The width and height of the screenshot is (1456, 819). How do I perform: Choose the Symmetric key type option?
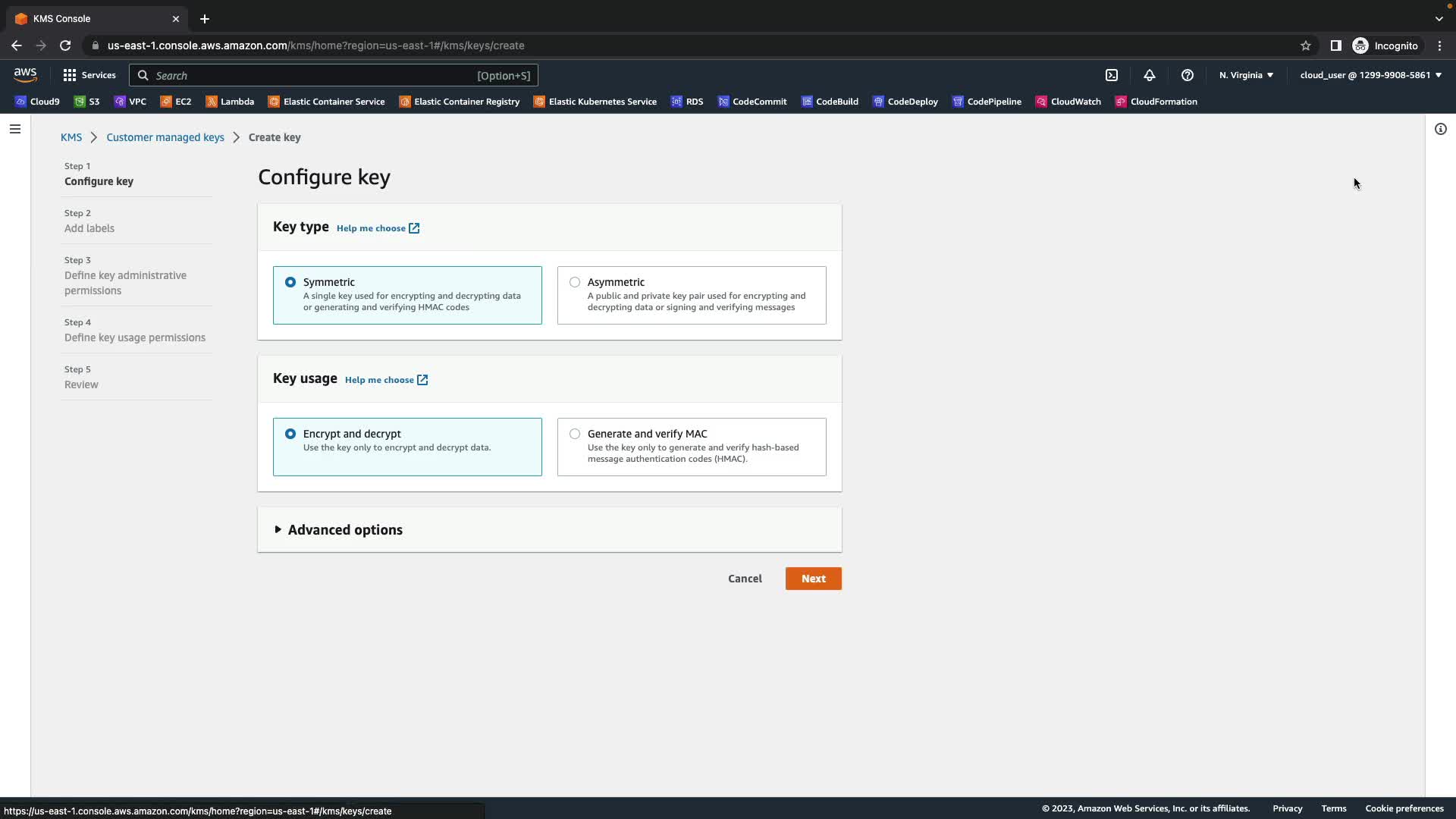point(290,282)
